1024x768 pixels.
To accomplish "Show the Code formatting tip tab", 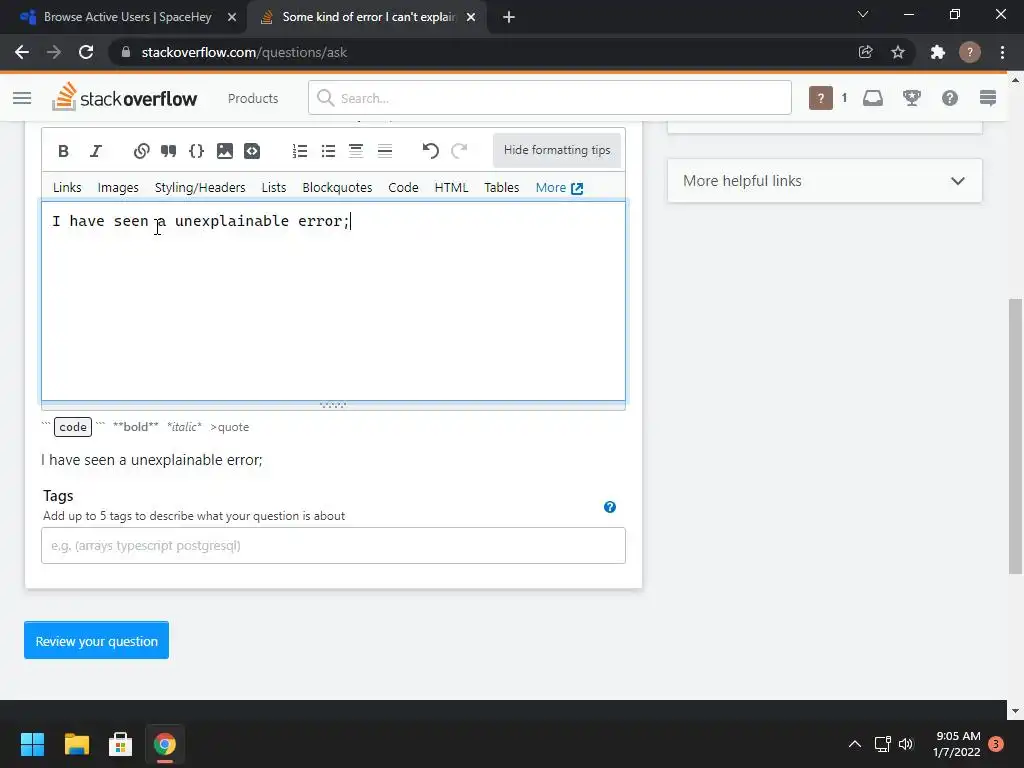I will click(403, 187).
